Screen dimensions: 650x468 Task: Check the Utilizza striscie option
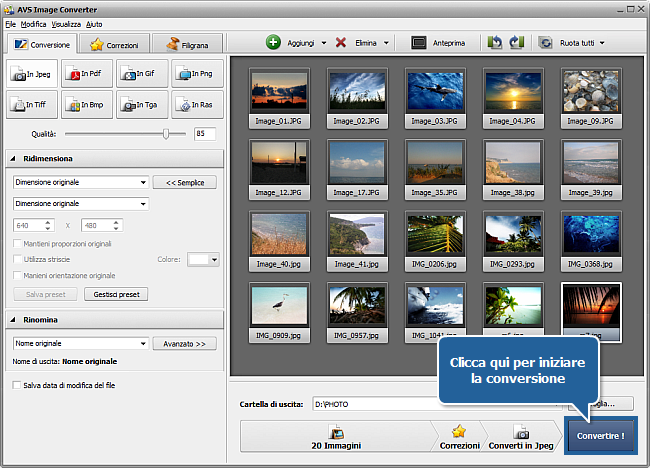pos(15,259)
